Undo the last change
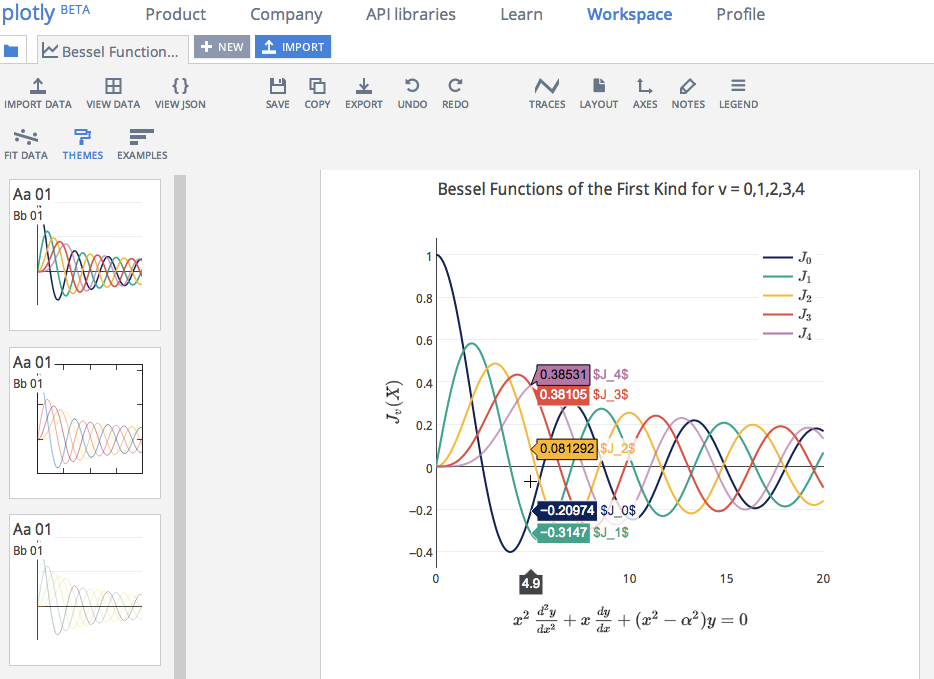Image resolution: width=934 pixels, height=679 pixels. 412,93
